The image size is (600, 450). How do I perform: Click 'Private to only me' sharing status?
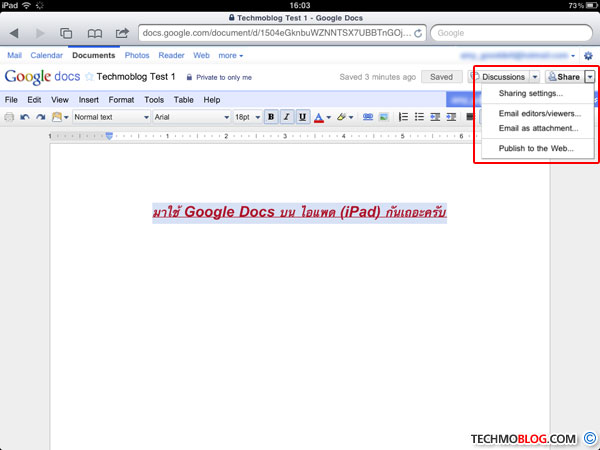219,77
